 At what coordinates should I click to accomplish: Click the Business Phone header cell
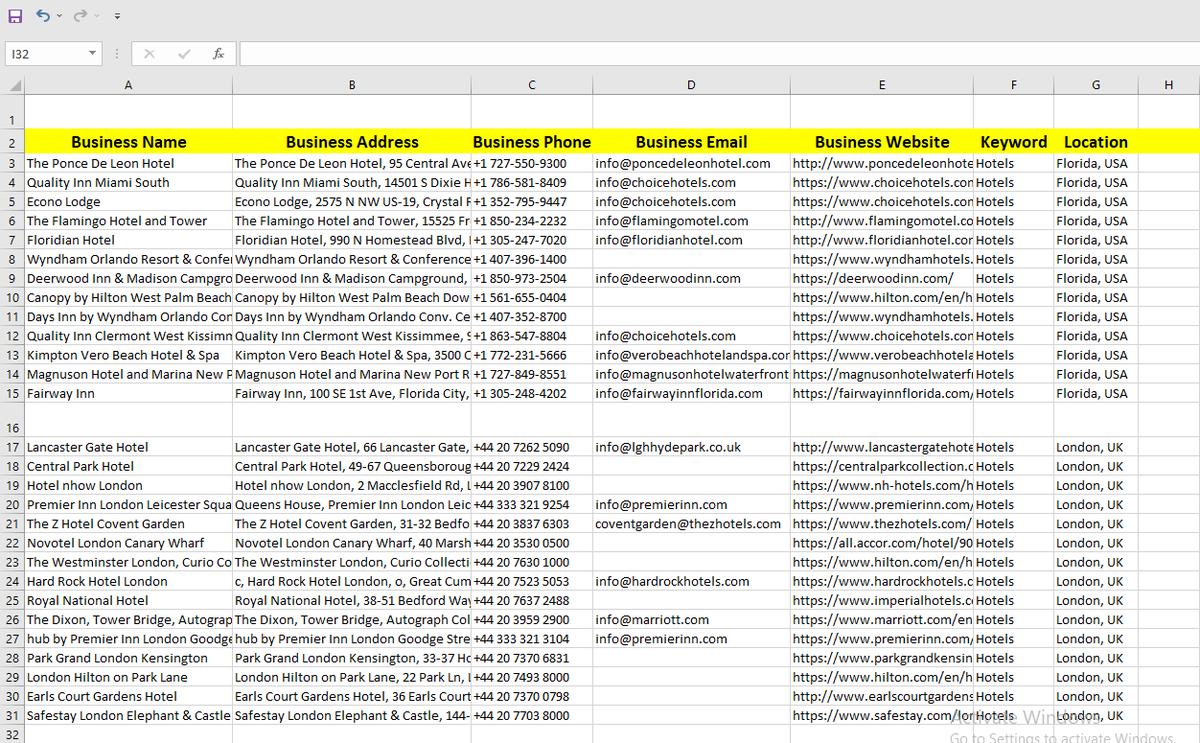532,142
